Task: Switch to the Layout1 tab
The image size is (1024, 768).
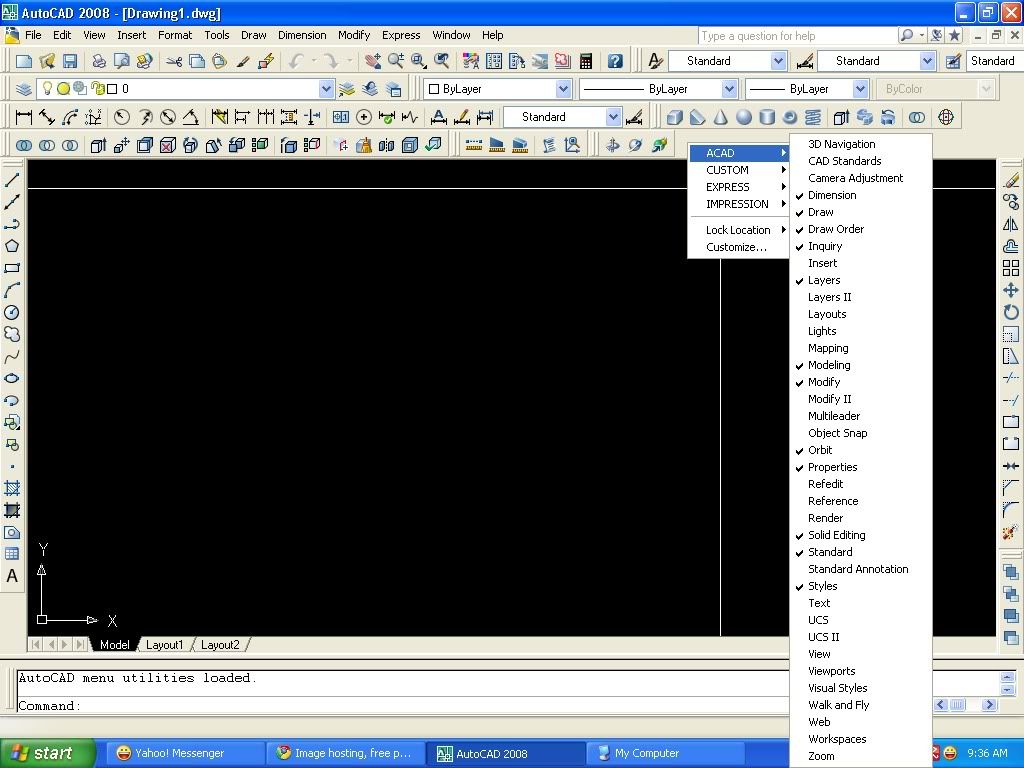Action: (165, 645)
